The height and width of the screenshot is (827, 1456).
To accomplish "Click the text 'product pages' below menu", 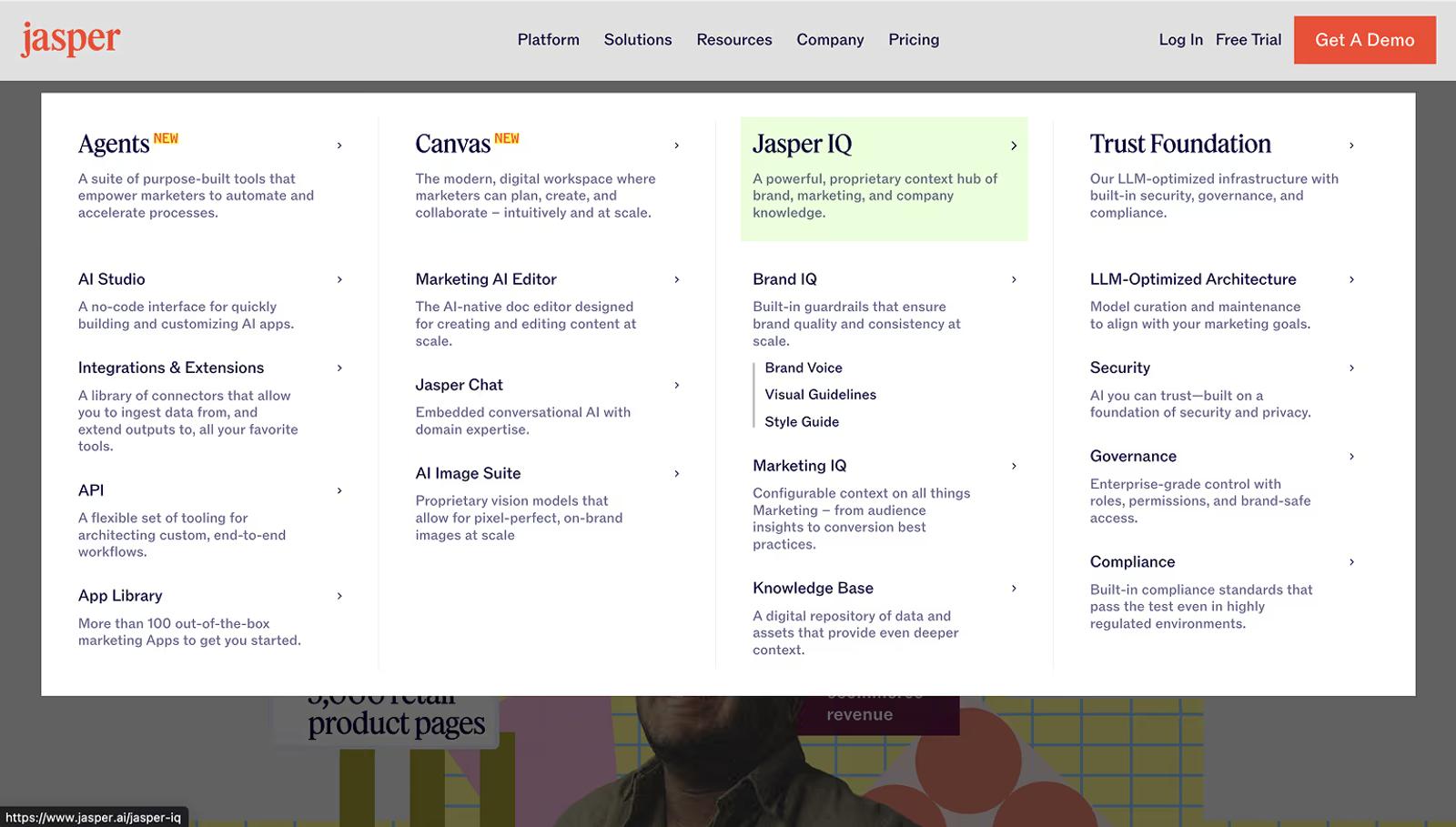I will coord(396,724).
